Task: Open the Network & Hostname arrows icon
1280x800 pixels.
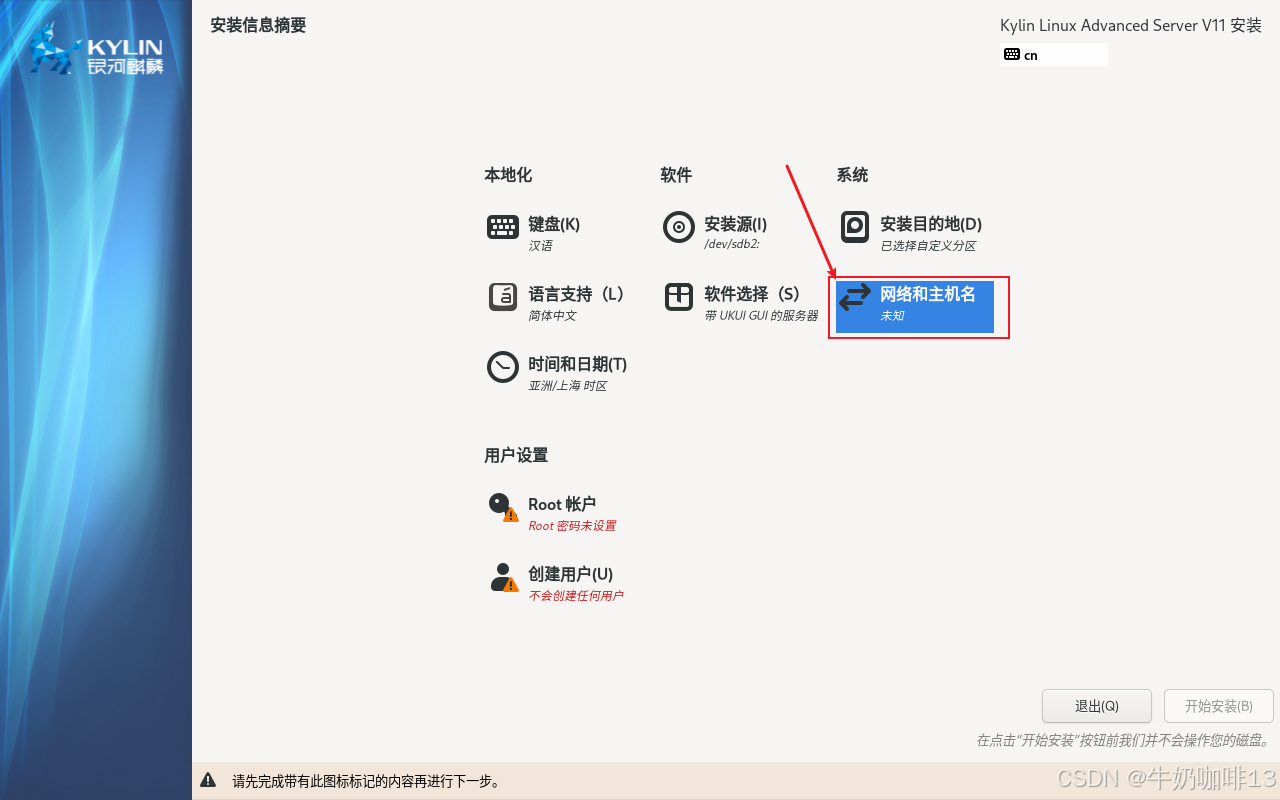Action: [855, 297]
